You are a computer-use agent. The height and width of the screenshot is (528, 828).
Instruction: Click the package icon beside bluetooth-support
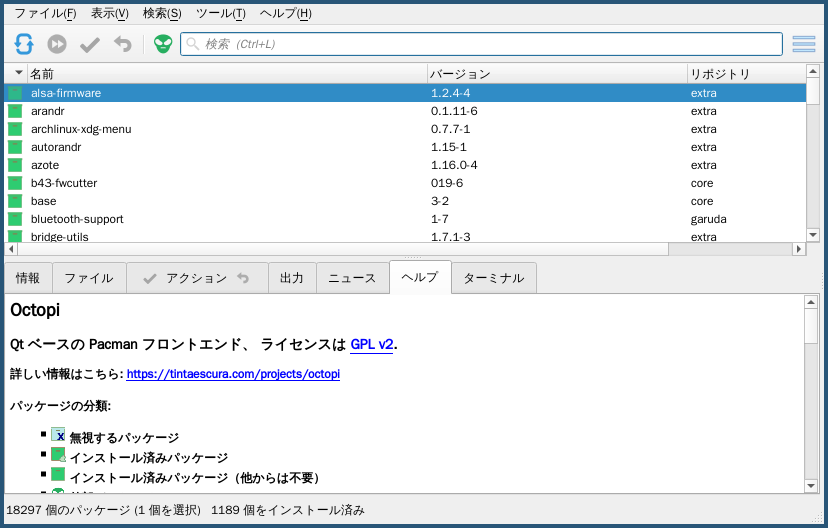click(x=15, y=219)
